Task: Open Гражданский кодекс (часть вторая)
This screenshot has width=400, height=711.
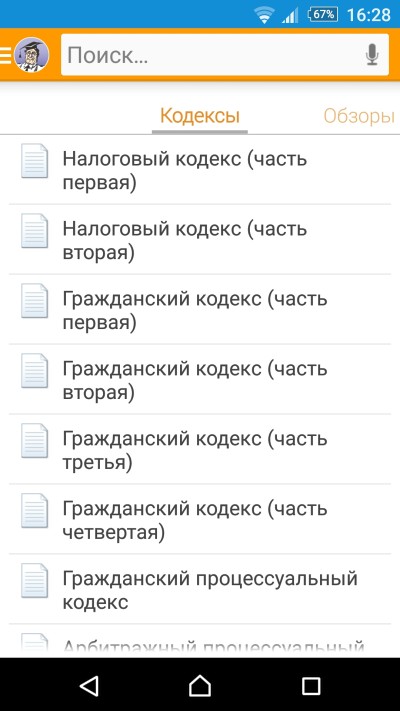Action: pos(200,379)
